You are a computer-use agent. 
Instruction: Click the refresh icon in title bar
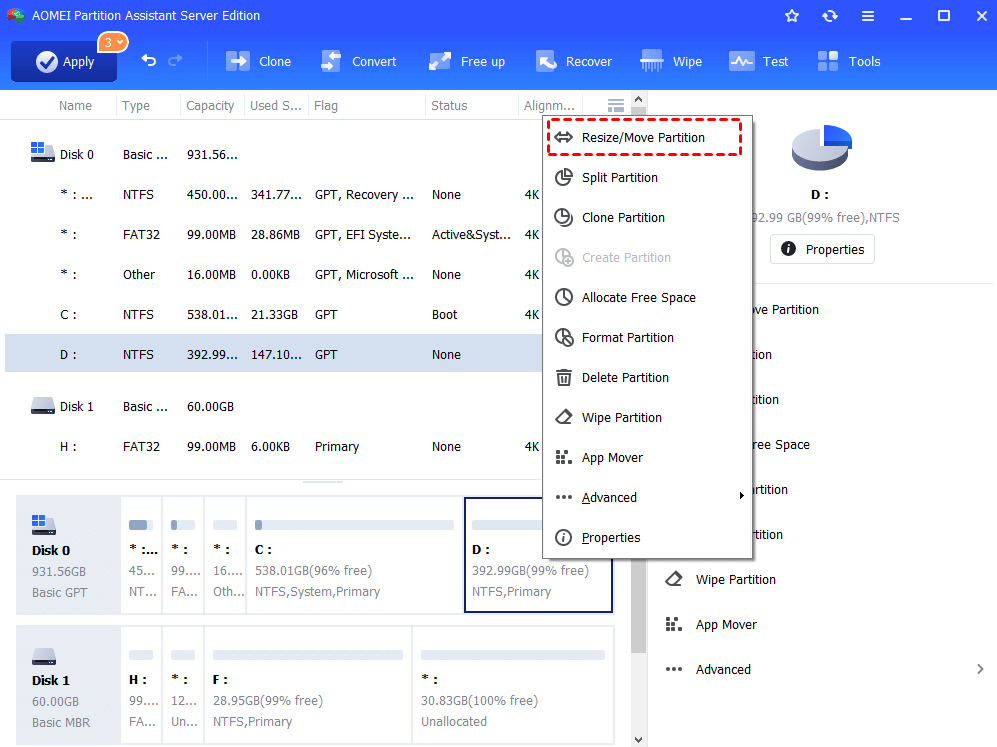(830, 16)
